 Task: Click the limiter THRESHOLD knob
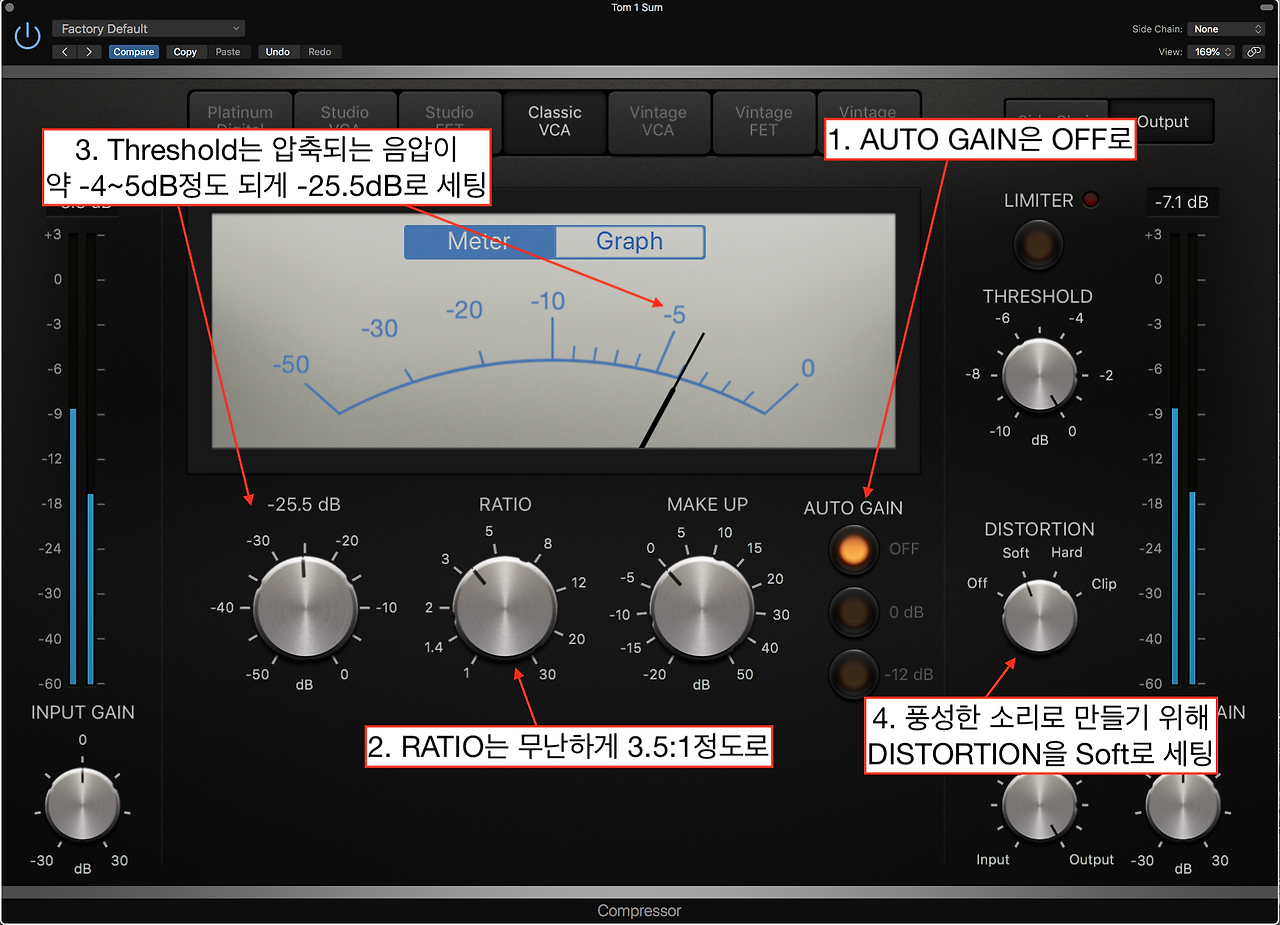1039,375
